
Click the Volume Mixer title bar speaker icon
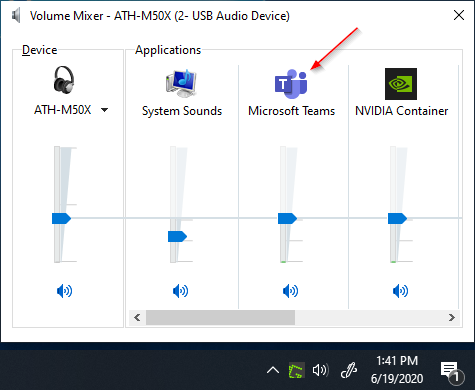point(16,16)
